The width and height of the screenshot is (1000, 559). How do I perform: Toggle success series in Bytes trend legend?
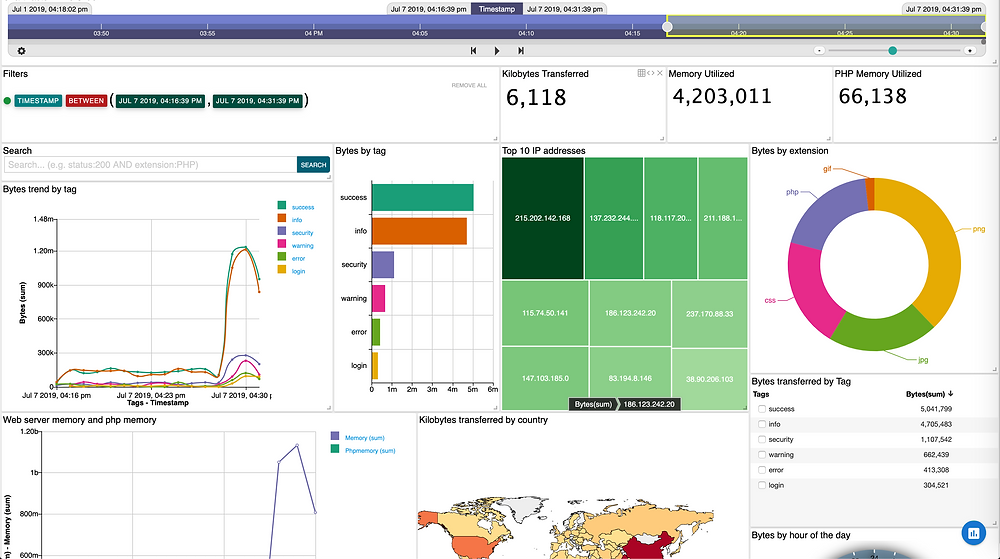[296, 207]
